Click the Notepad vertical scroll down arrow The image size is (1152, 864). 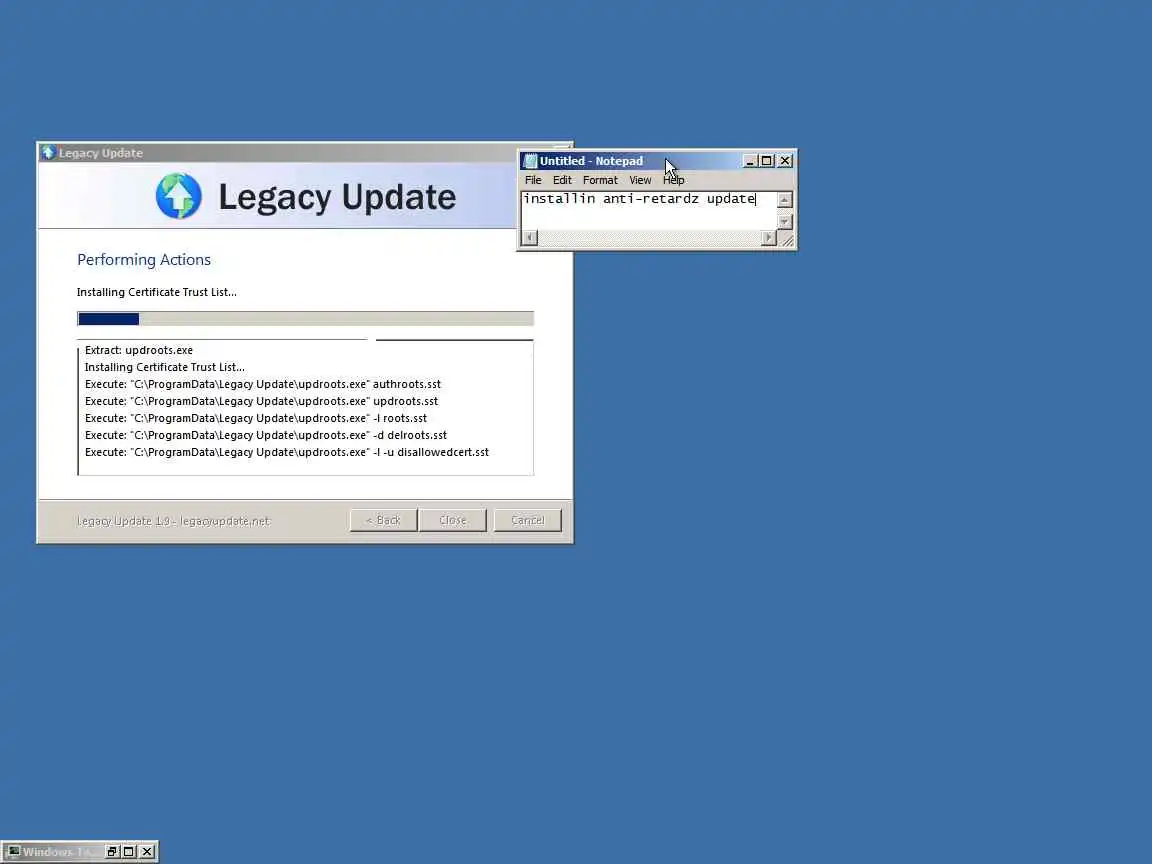coord(785,221)
